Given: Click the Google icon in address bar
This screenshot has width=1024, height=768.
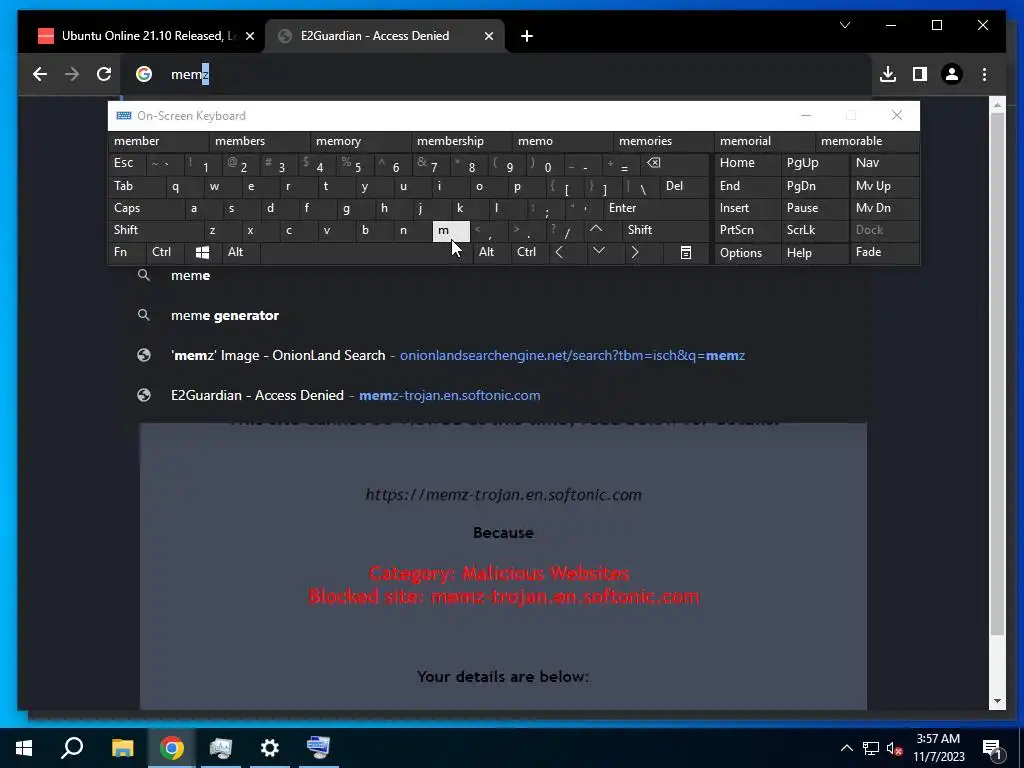Looking at the screenshot, I should coord(144,74).
